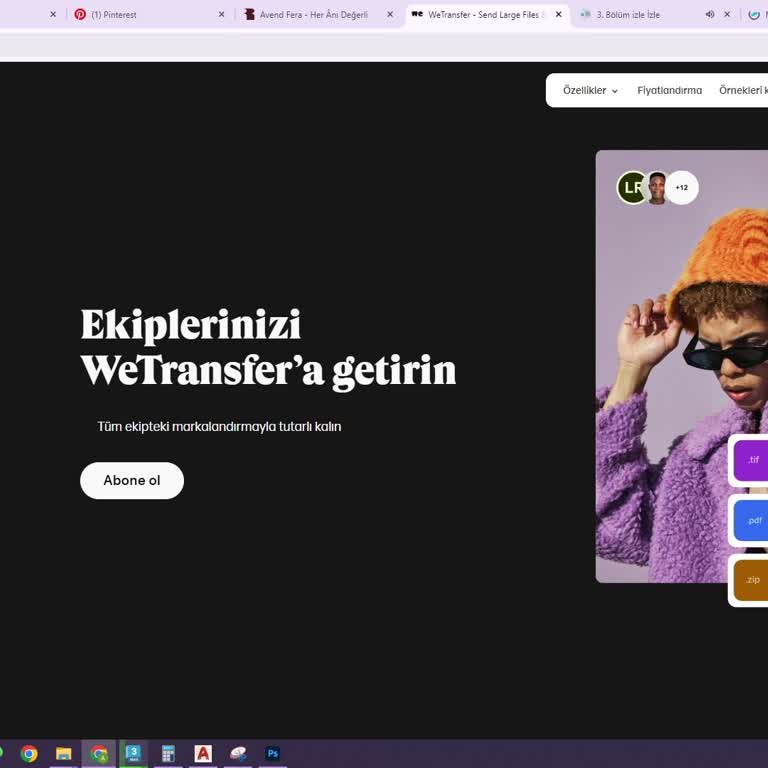Open the Örnekleri menu item
The height and width of the screenshot is (768, 768).
[x=743, y=90]
